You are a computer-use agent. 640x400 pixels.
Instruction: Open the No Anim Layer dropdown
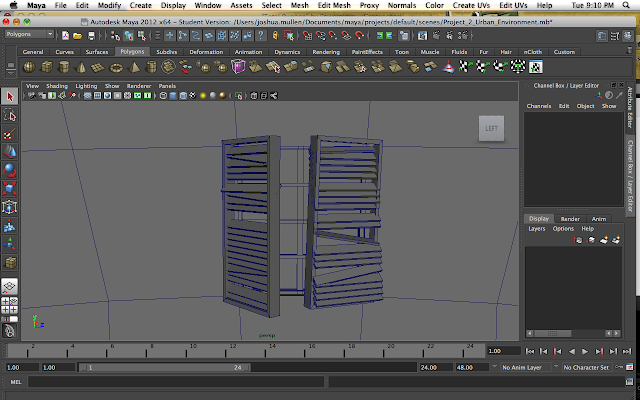coord(528,367)
